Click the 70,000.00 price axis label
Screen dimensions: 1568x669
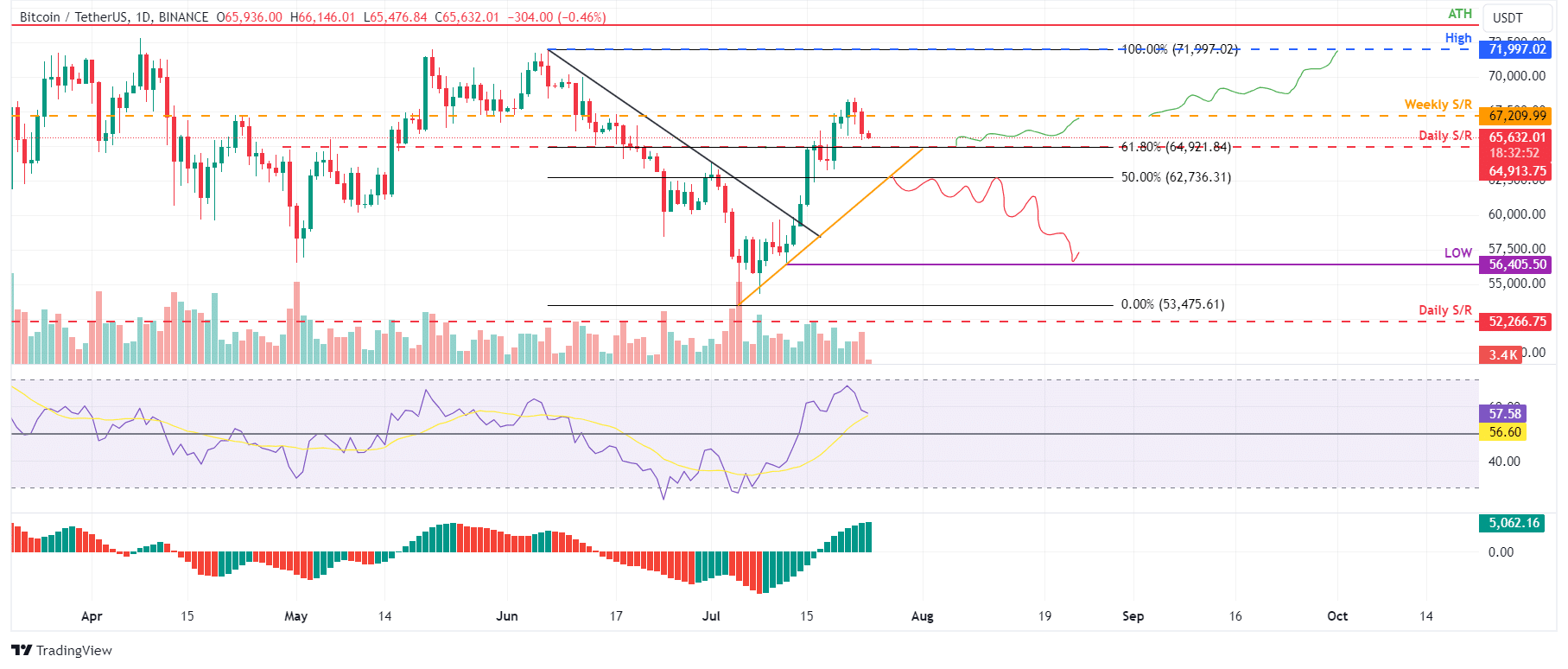click(x=1517, y=76)
